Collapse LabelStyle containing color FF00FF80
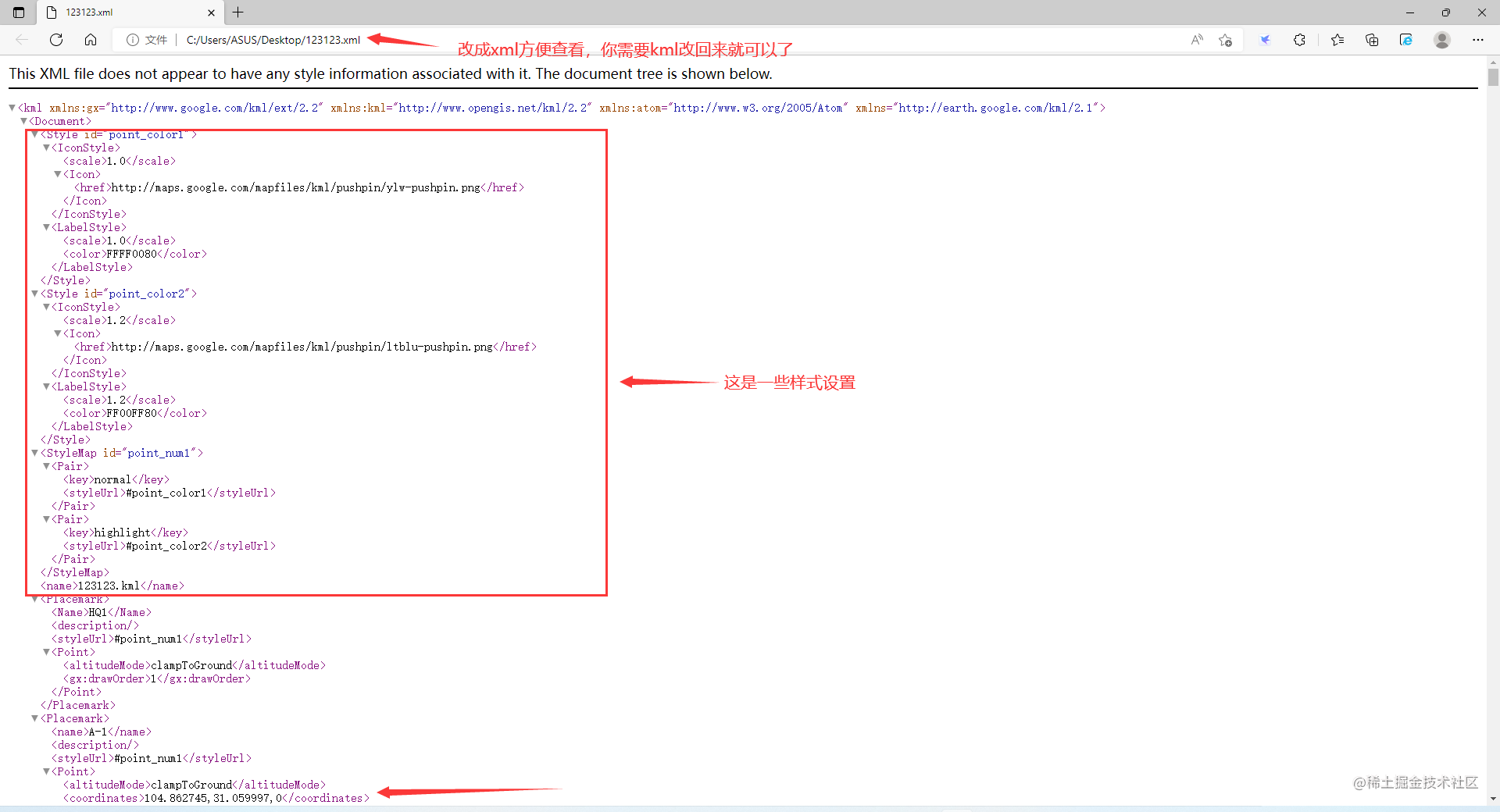 coord(46,386)
